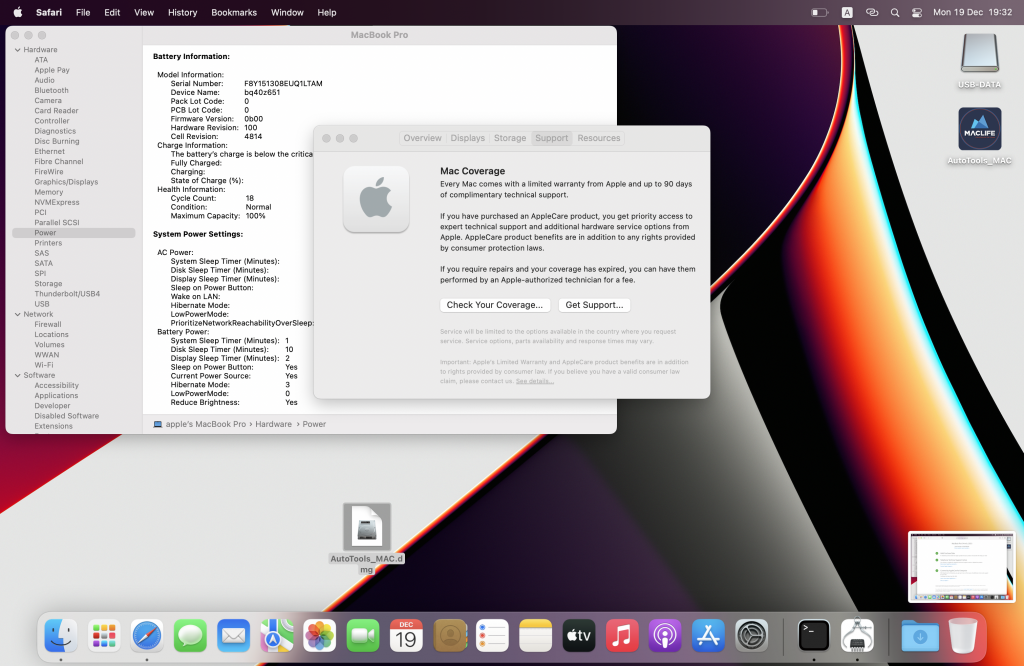Select Wi-Fi under Network
This screenshot has height=666, width=1024.
[44, 366]
